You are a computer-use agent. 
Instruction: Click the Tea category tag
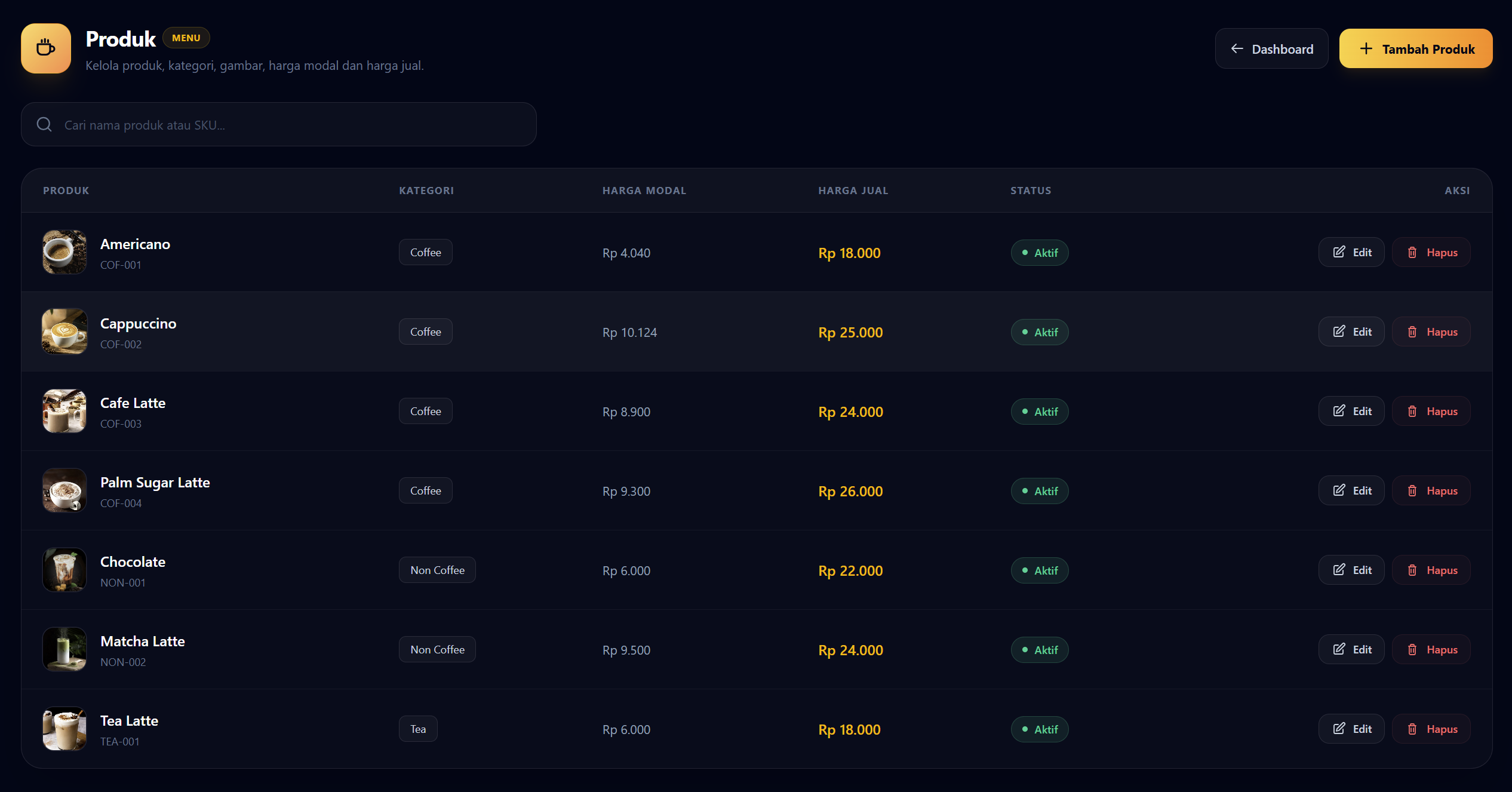point(418,729)
